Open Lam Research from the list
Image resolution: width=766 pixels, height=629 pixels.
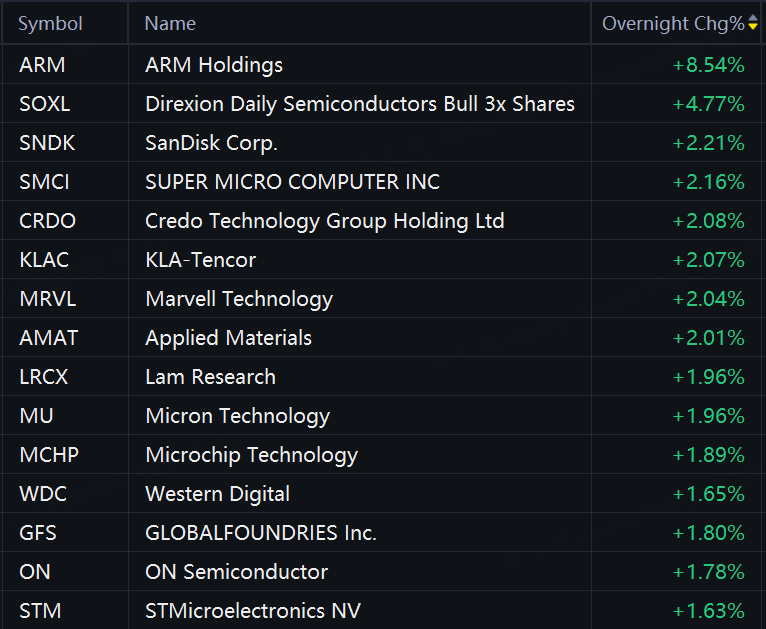click(x=210, y=377)
